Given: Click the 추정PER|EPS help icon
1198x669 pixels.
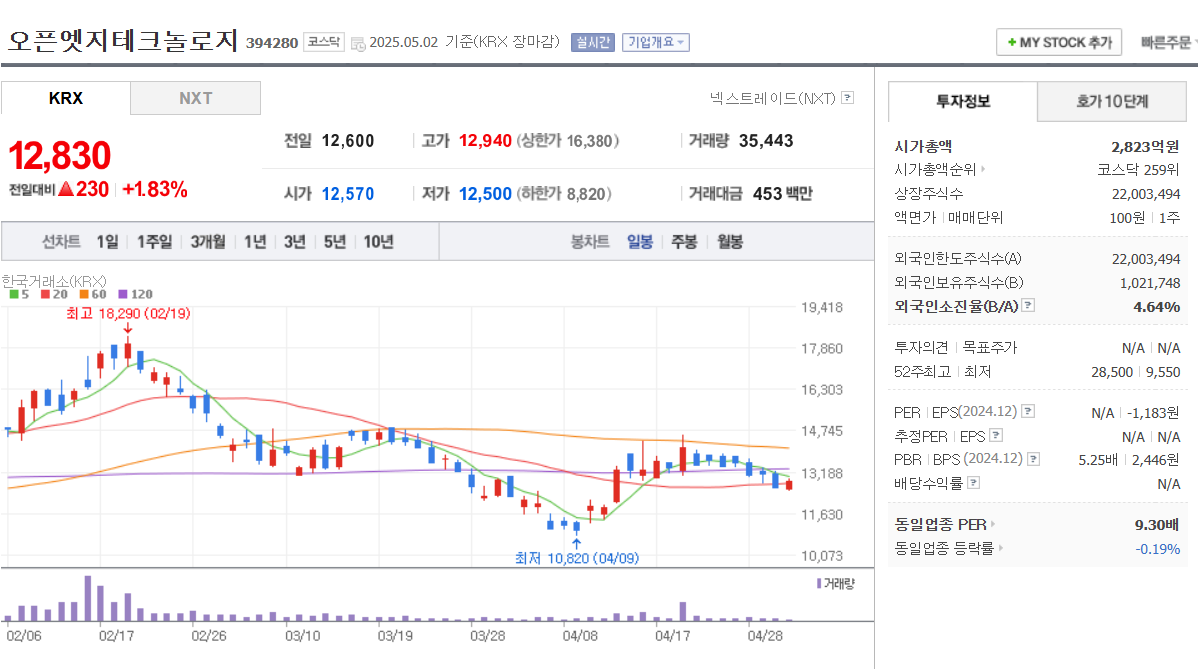Looking at the screenshot, I should coord(996,434).
